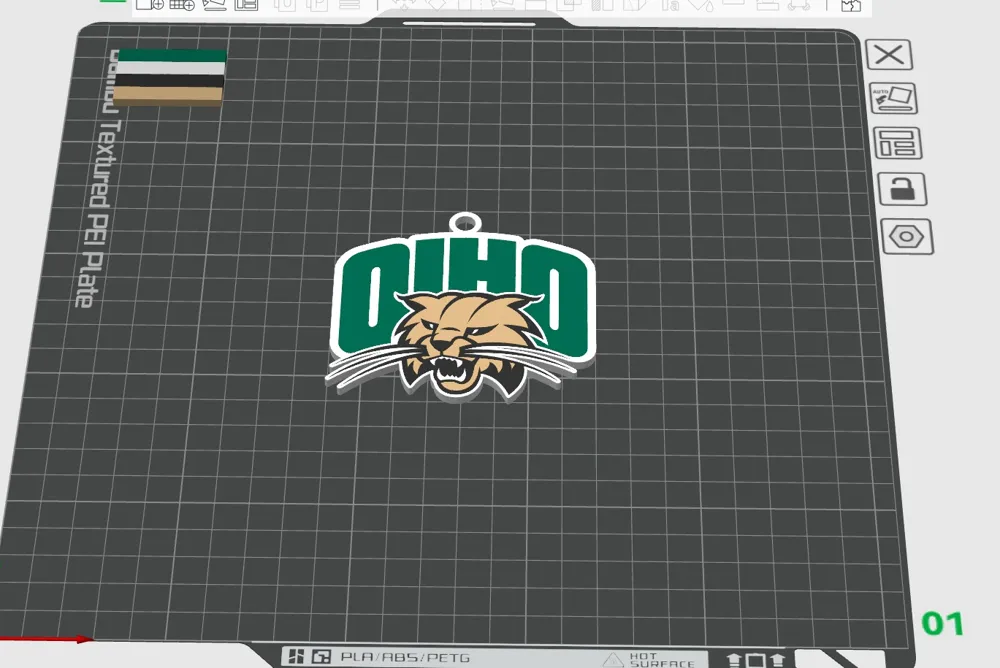Remove the plate using its X icon

(x=889, y=55)
